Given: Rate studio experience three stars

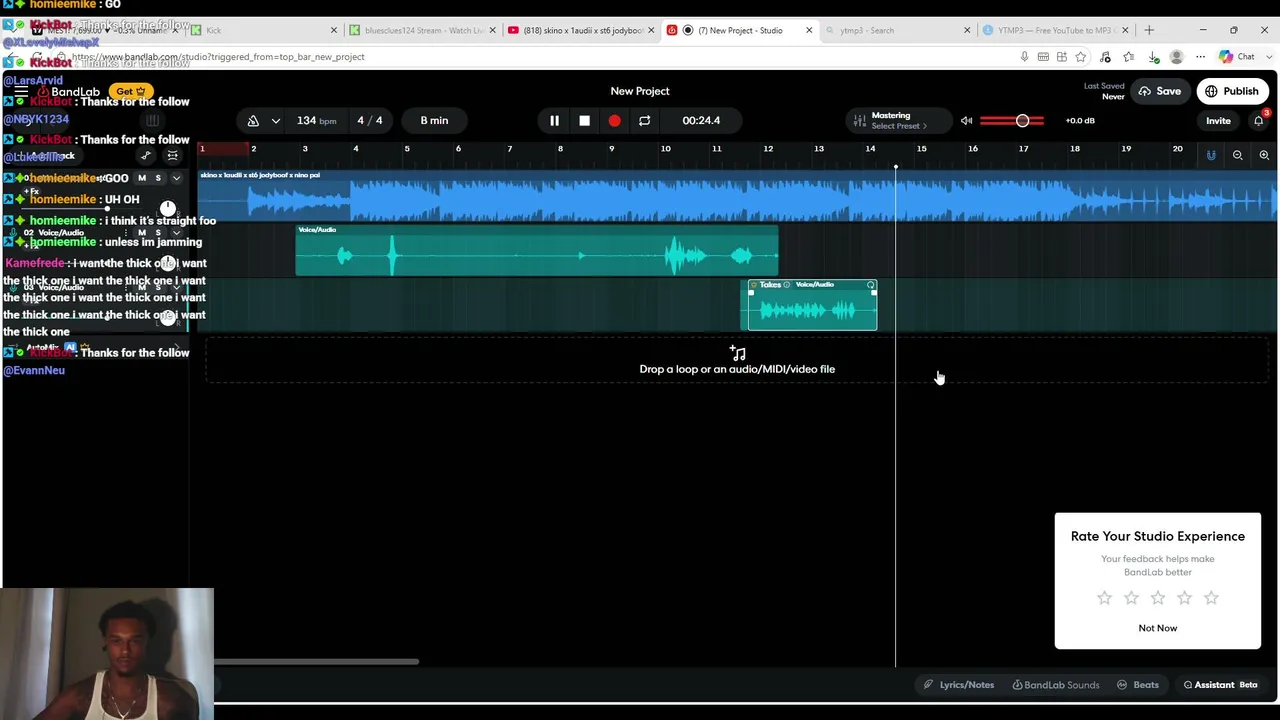Looking at the screenshot, I should pyautogui.click(x=1158, y=598).
